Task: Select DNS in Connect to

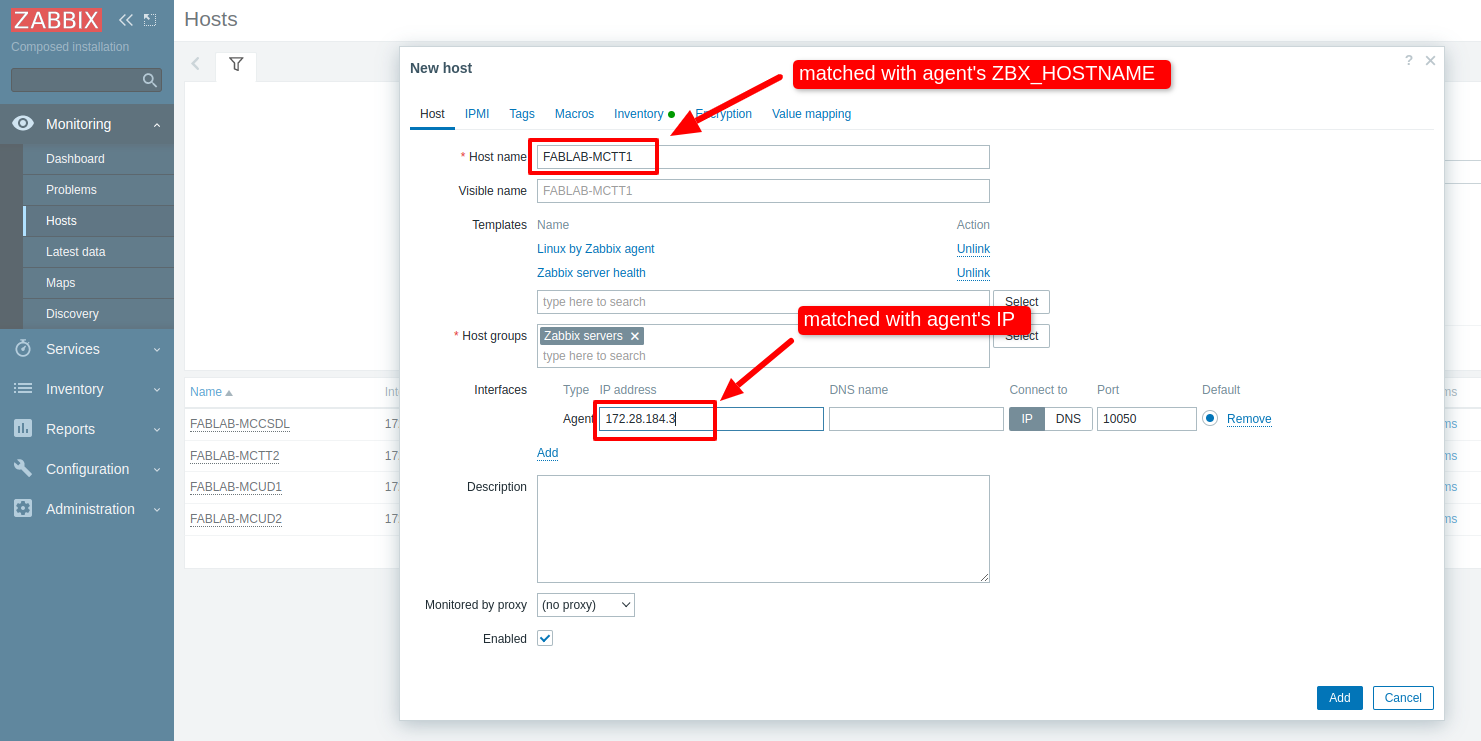Action: coord(1068,419)
